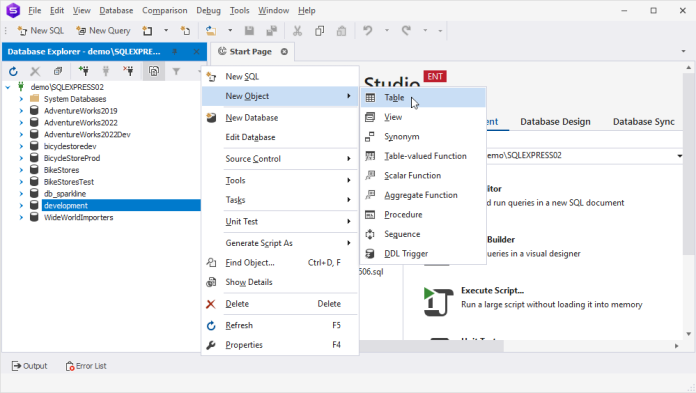This screenshot has height=393, width=696.
Task: Click the Save All icon in the toolbar
Action: [271, 31]
